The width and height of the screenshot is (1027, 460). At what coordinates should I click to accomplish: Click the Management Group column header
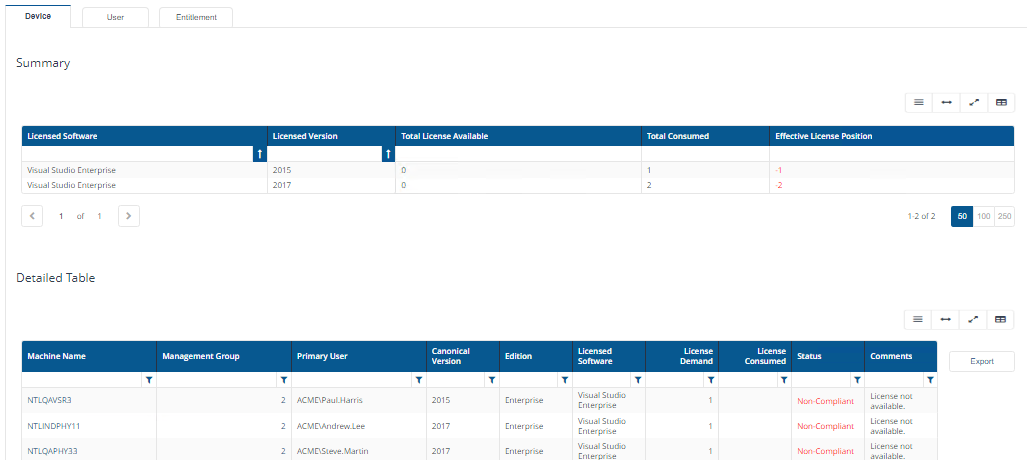coord(224,356)
